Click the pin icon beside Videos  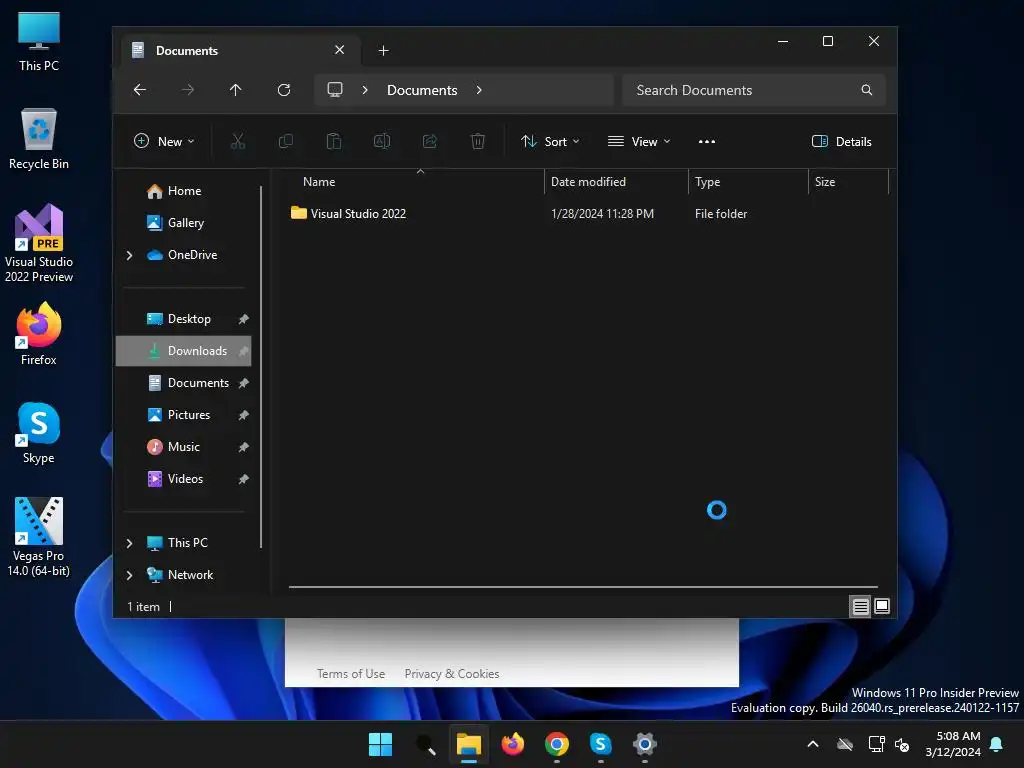pos(244,479)
